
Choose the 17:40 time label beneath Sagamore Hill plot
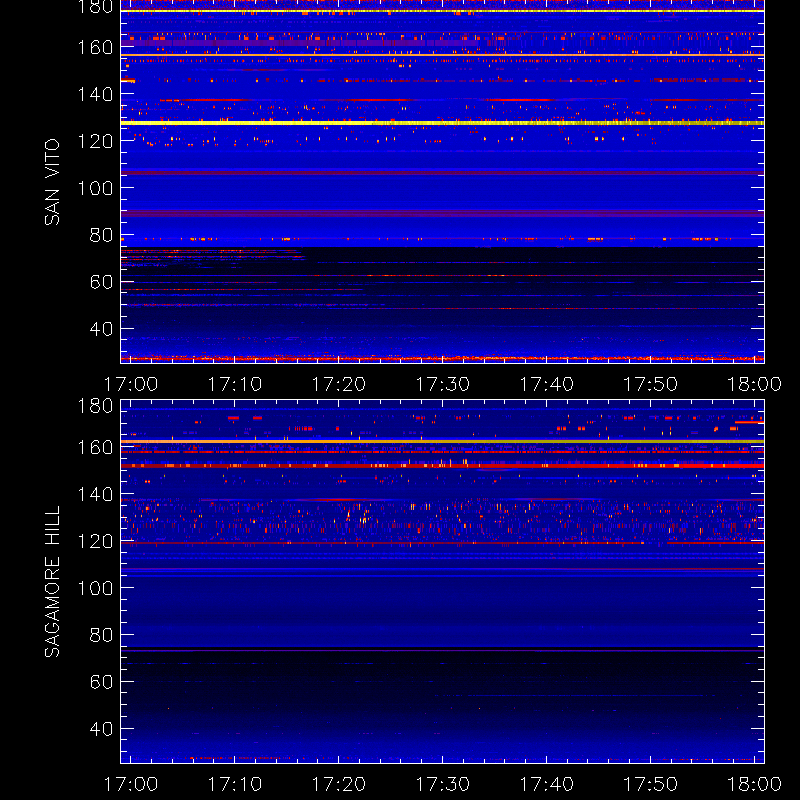(x=546, y=784)
